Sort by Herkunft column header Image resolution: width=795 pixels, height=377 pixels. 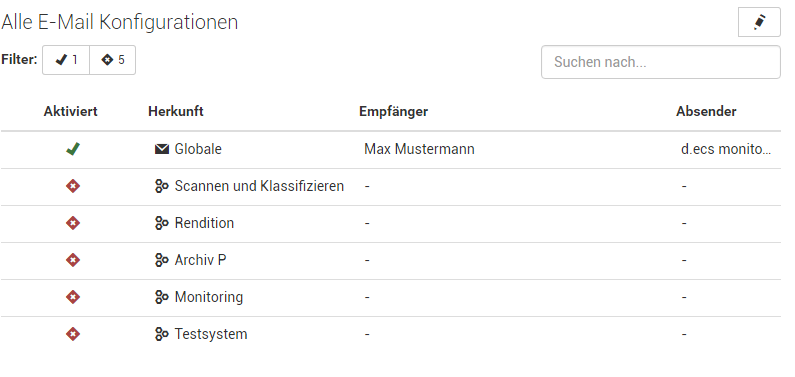[176, 111]
